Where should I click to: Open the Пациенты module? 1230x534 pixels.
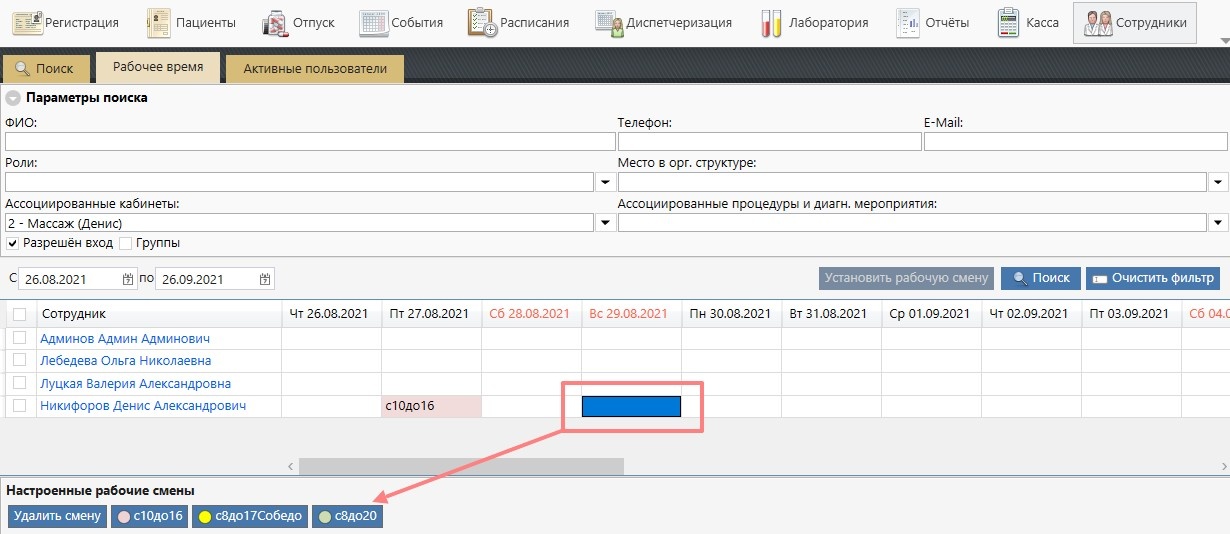click(192, 22)
